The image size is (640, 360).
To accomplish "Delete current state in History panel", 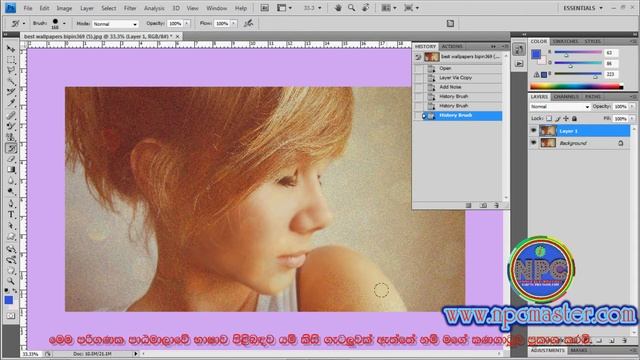I will pos(496,205).
